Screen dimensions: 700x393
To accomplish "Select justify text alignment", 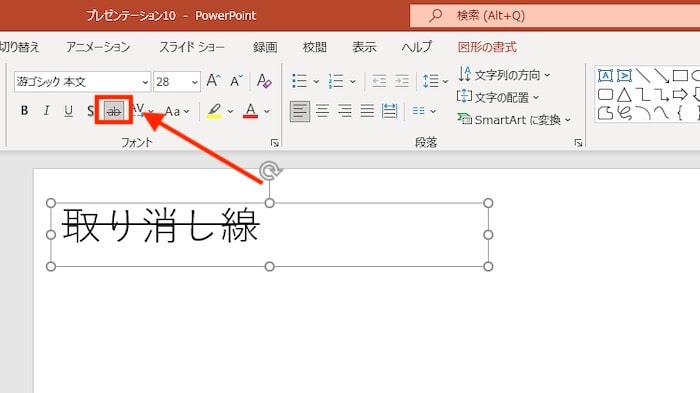I will click(367, 111).
